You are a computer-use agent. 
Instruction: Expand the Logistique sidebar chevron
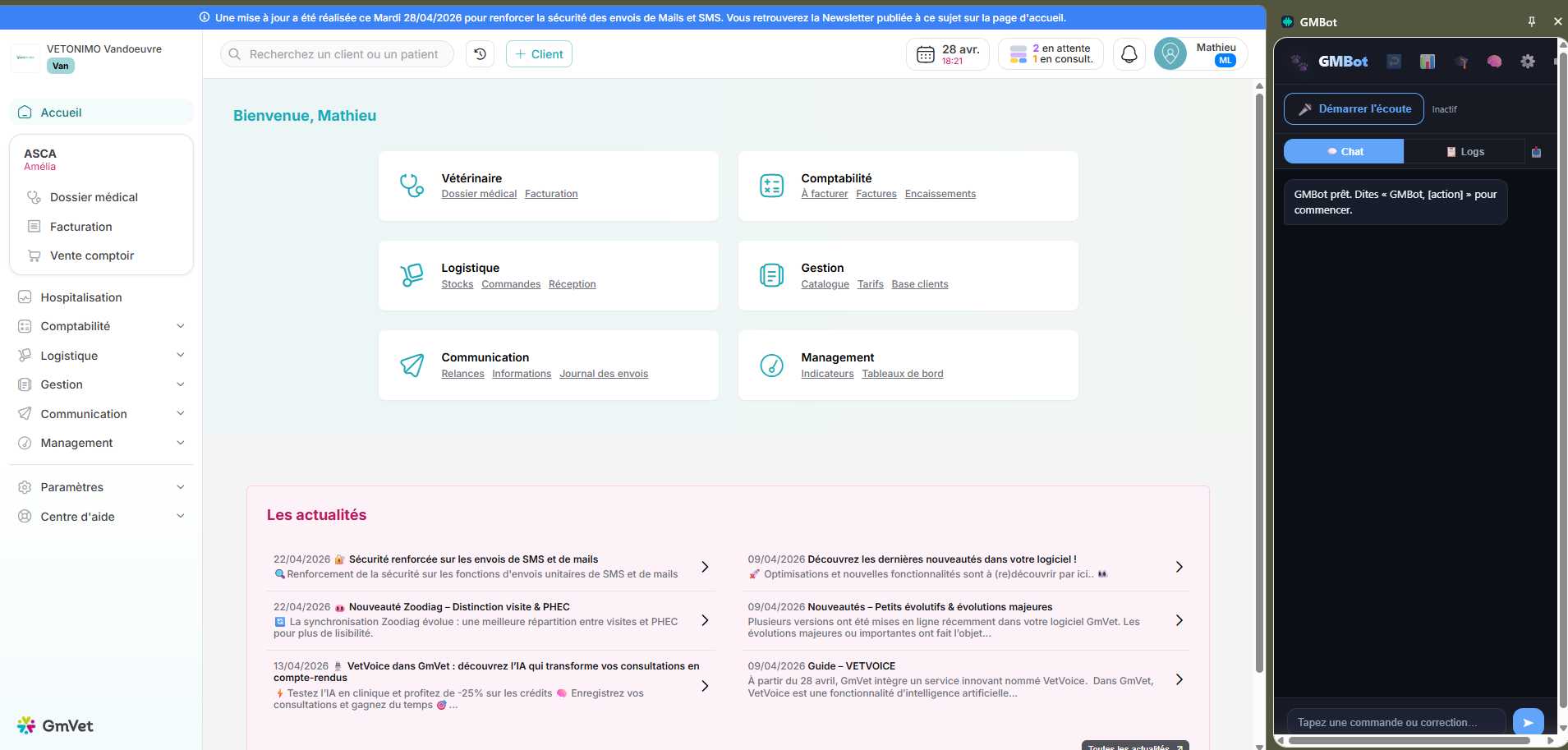(181, 355)
